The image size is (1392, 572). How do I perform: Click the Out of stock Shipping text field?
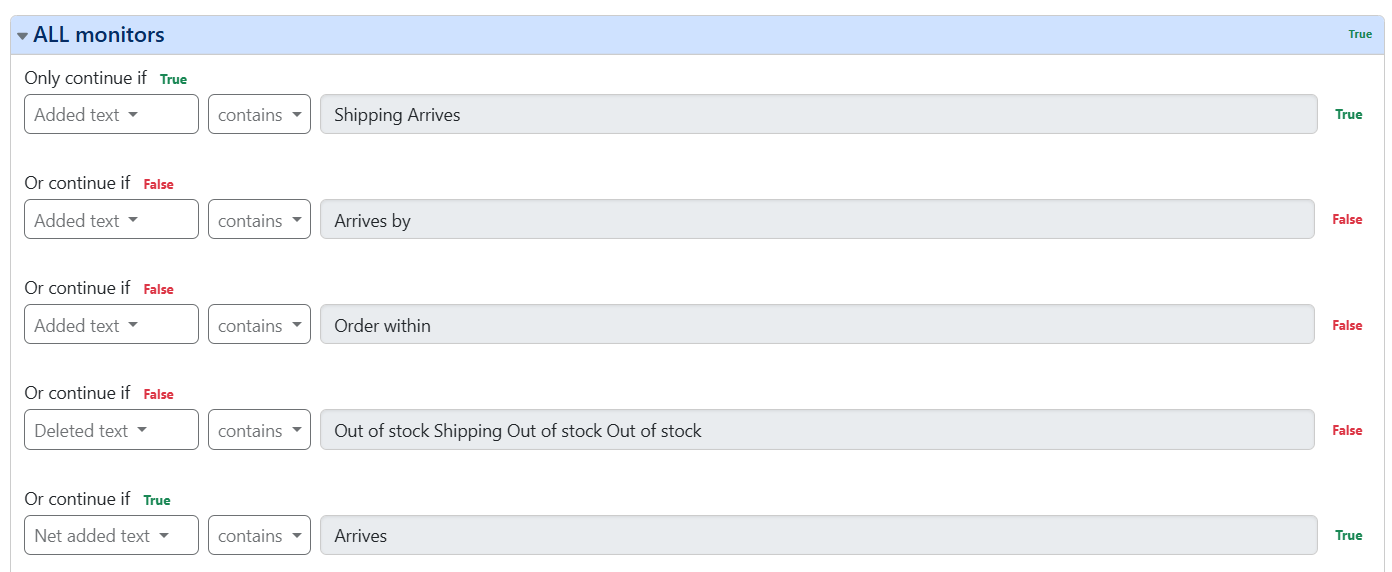(817, 429)
